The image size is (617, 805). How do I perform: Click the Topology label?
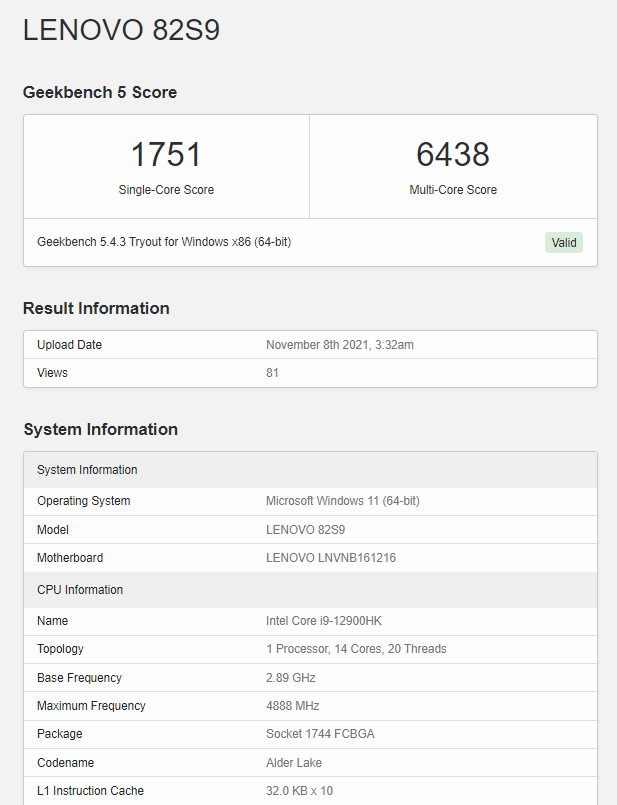(x=60, y=649)
